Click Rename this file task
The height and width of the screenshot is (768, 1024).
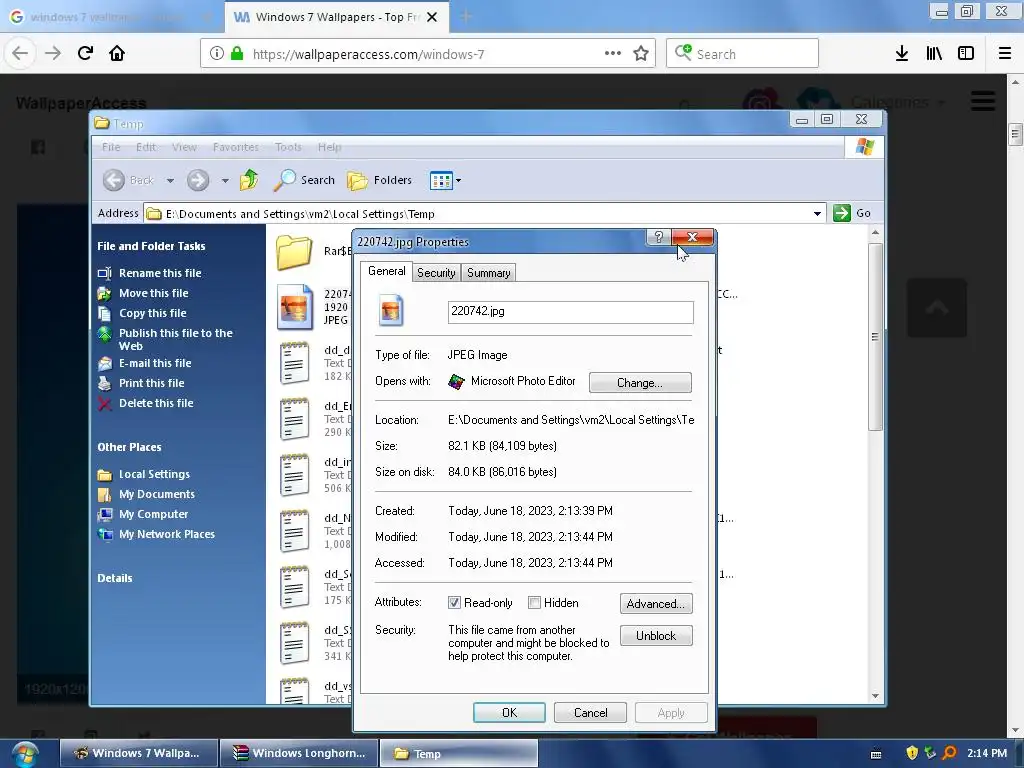[160, 273]
